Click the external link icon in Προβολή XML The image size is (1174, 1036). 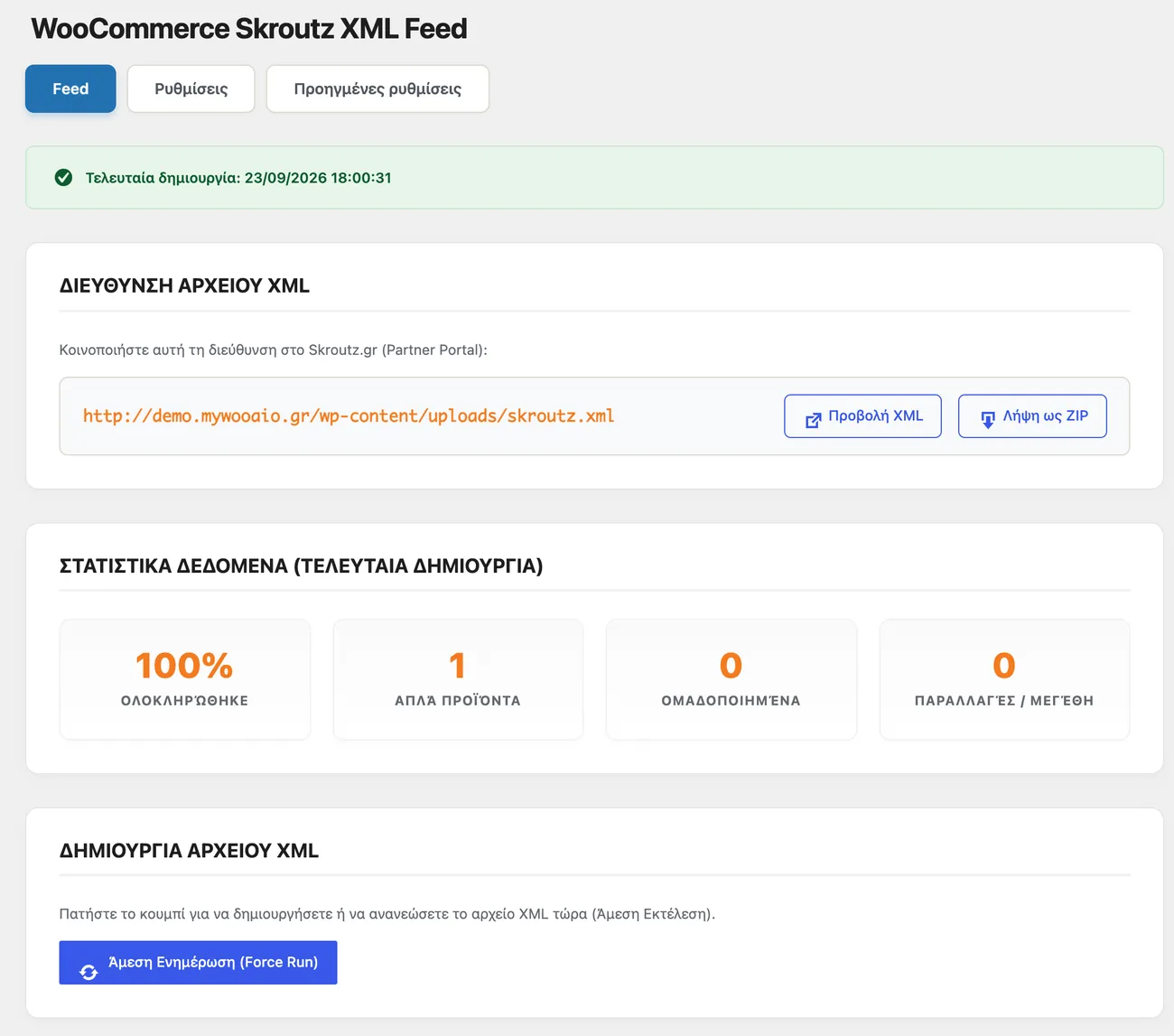point(813,420)
